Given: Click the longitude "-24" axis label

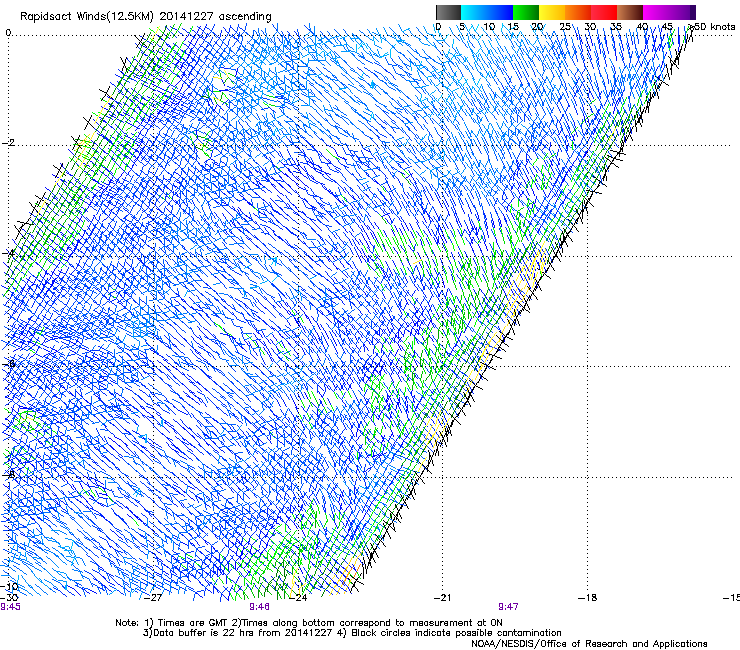Looking at the screenshot, I should pos(298,598).
